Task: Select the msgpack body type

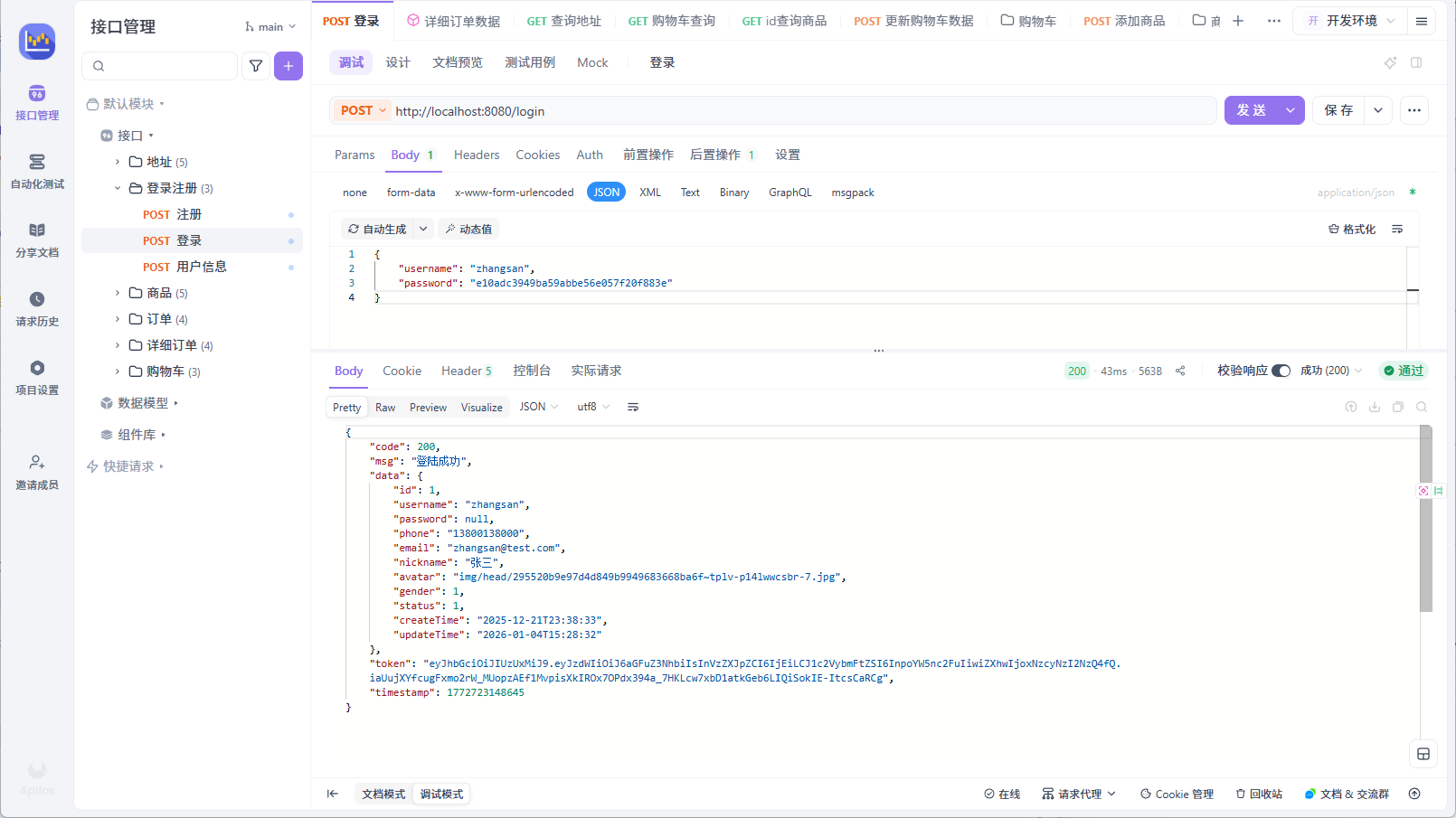Action: click(x=853, y=193)
